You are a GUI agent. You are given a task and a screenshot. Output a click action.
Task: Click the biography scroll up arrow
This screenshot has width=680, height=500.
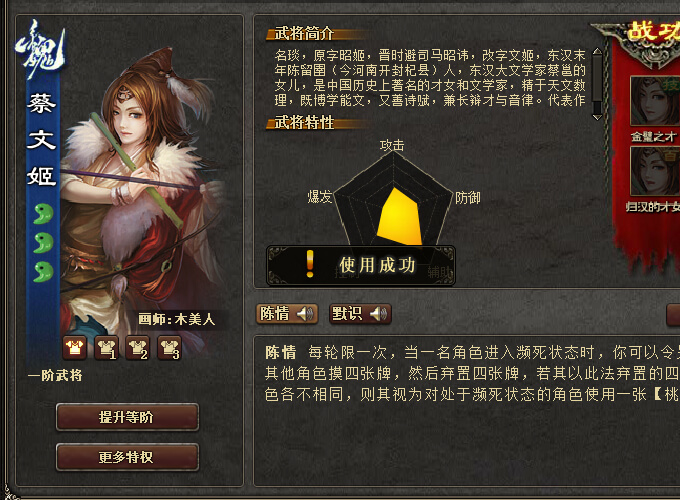tap(597, 51)
